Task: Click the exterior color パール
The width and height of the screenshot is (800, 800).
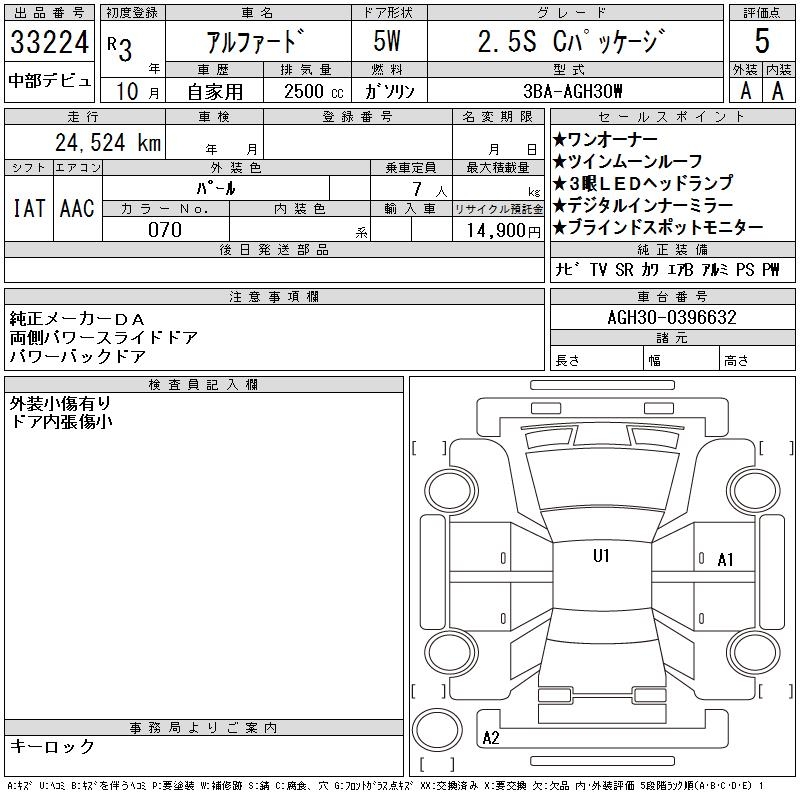Action: 216,188
